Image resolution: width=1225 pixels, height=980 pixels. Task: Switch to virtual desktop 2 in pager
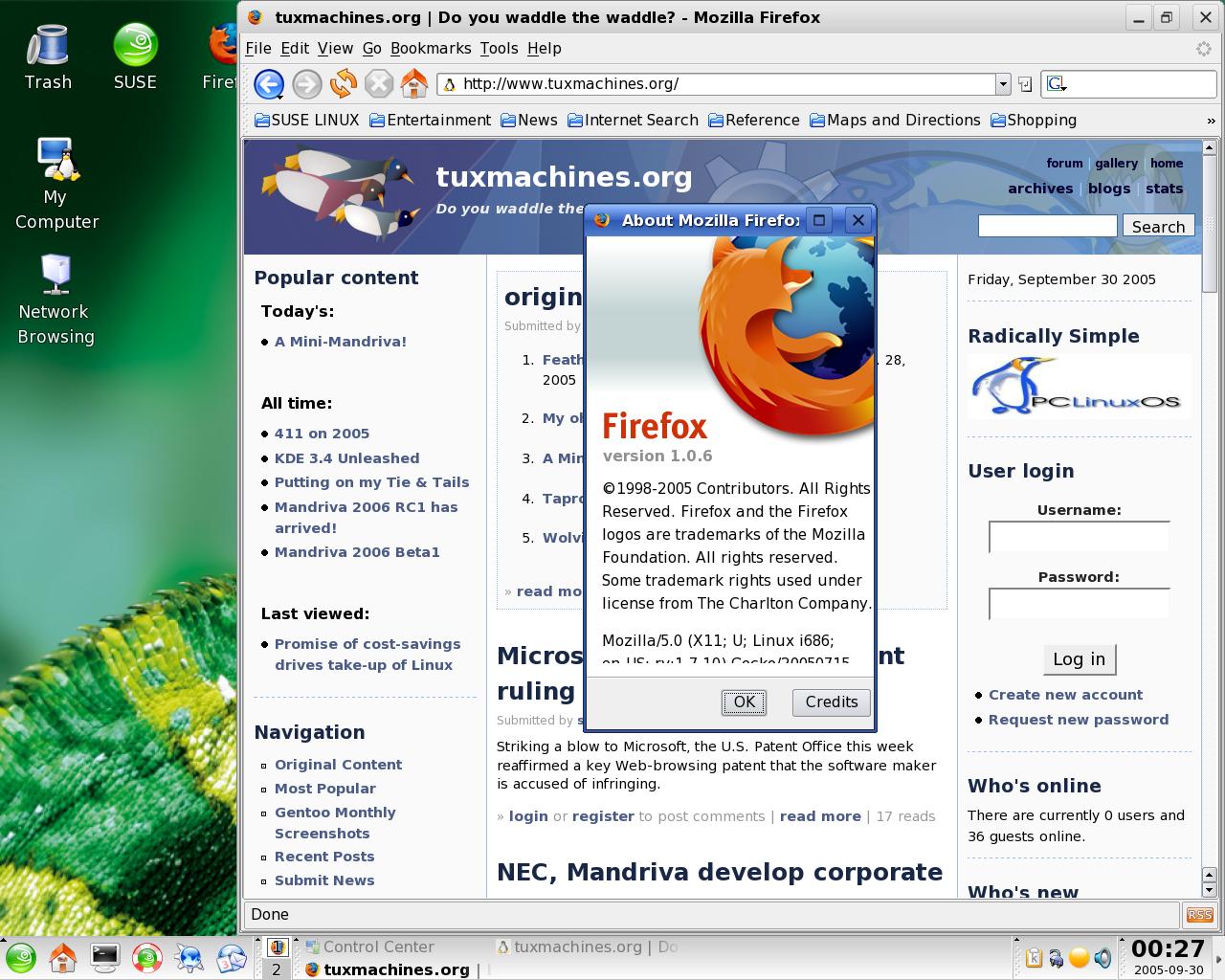click(277, 969)
